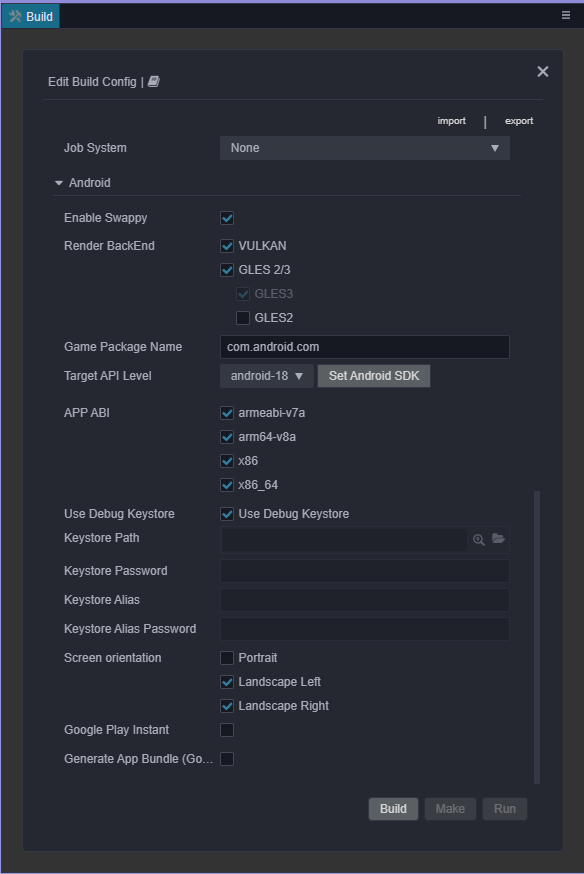Open the panel options hamburger menu icon
Image resolution: width=584 pixels, height=874 pixels.
point(566,14)
